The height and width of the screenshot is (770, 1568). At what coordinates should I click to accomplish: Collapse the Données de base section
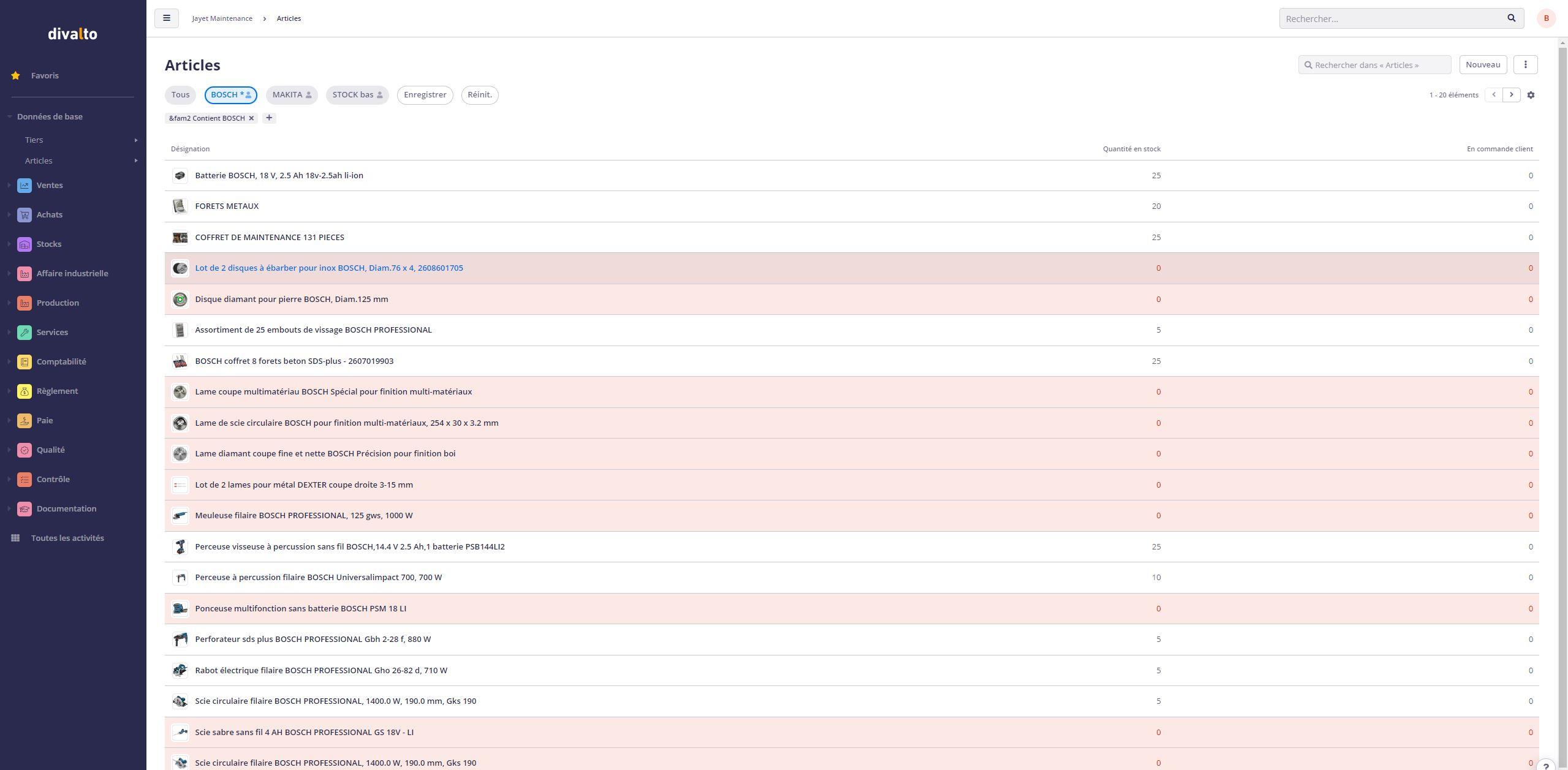tap(10, 116)
